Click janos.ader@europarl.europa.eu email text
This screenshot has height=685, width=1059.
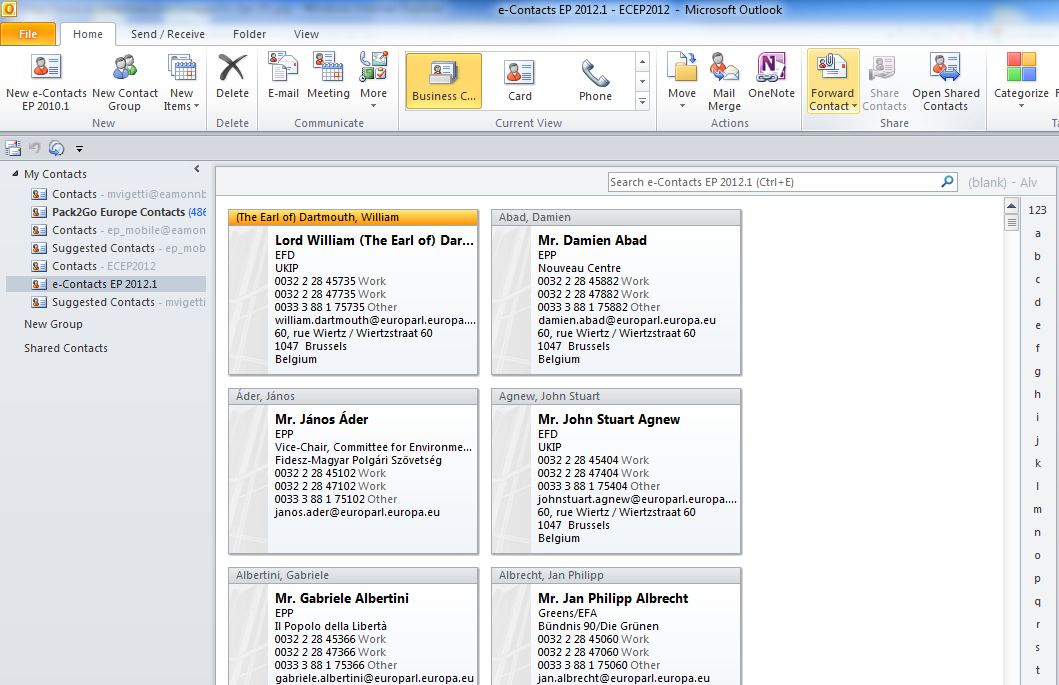tap(357, 512)
